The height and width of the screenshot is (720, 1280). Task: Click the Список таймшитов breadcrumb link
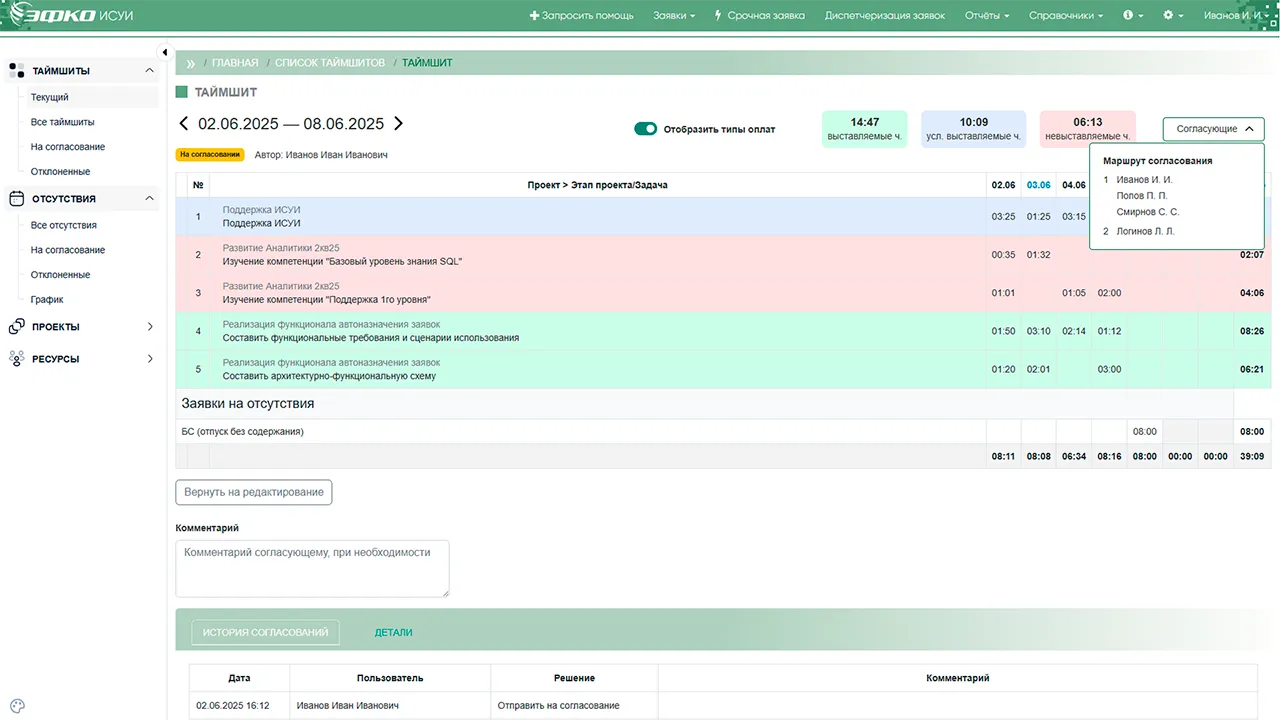pos(330,63)
